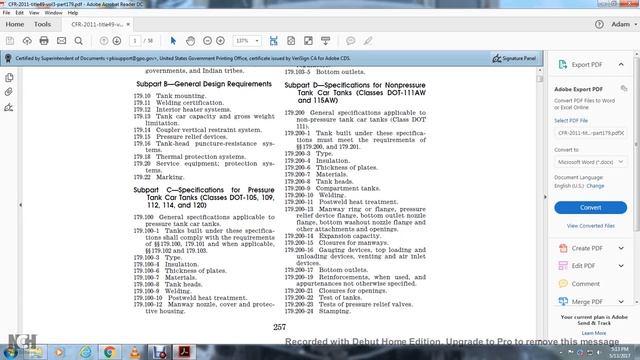640x360 pixels.
Task: Click Change document language link
Action: [595, 186]
